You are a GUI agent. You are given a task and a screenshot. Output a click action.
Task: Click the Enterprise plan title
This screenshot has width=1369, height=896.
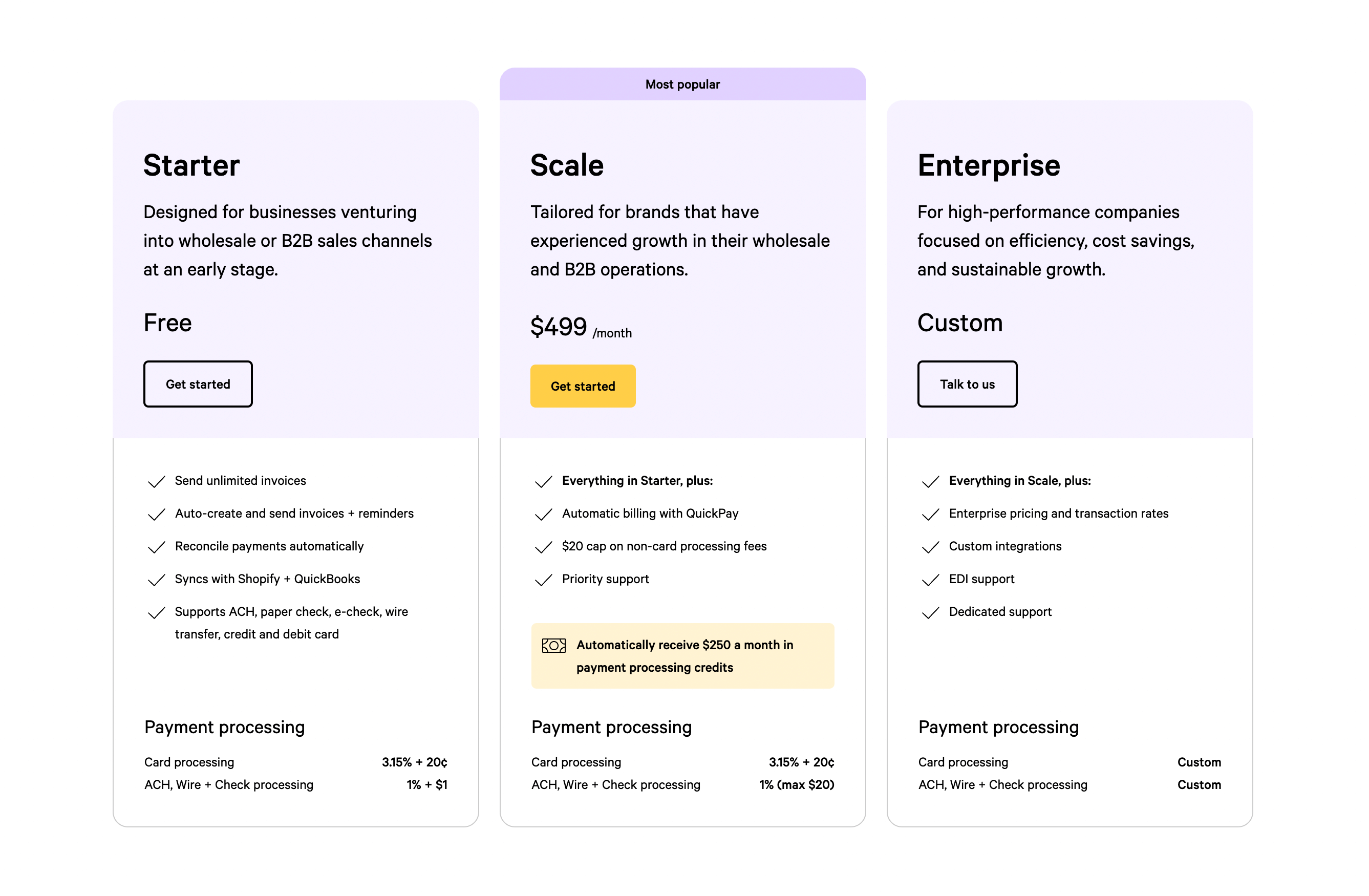pyautogui.click(x=988, y=165)
